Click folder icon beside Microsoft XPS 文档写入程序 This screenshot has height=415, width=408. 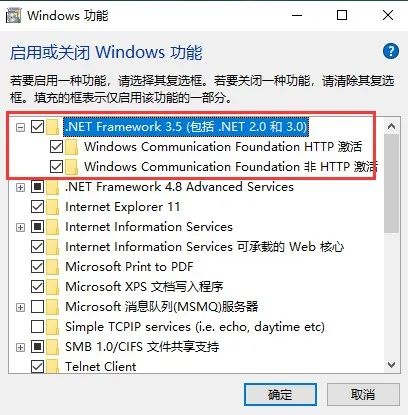(53, 287)
